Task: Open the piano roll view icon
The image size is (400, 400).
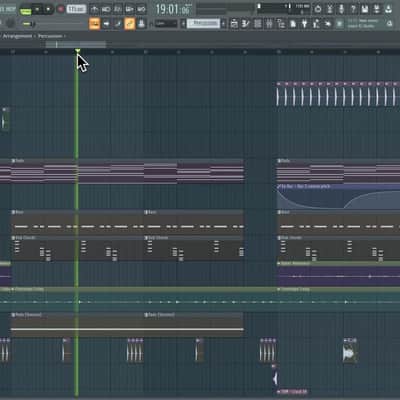Action: click(246, 24)
